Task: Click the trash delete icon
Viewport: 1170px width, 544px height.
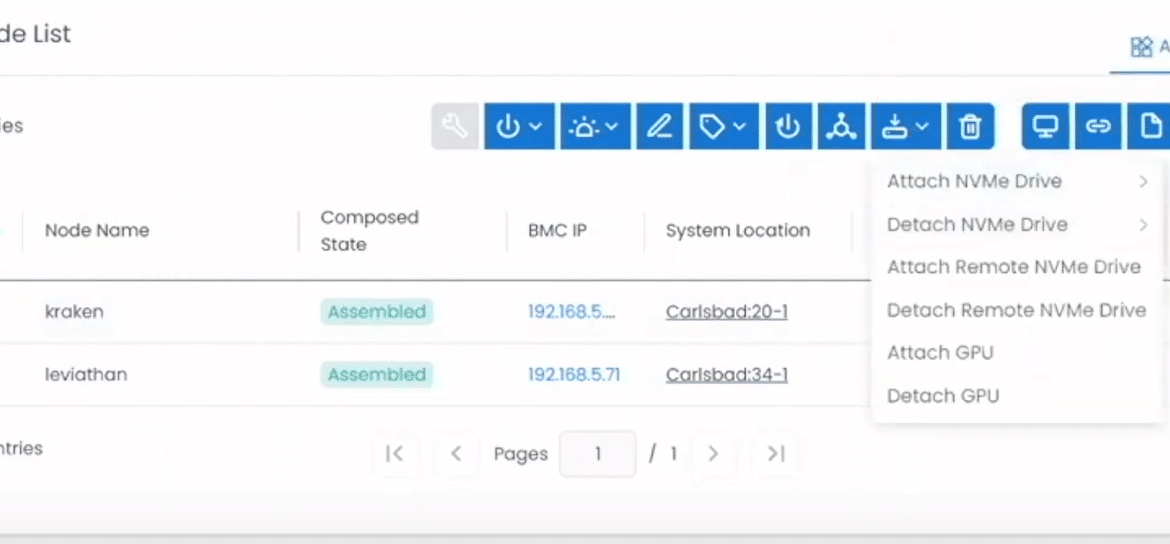Action: click(970, 126)
